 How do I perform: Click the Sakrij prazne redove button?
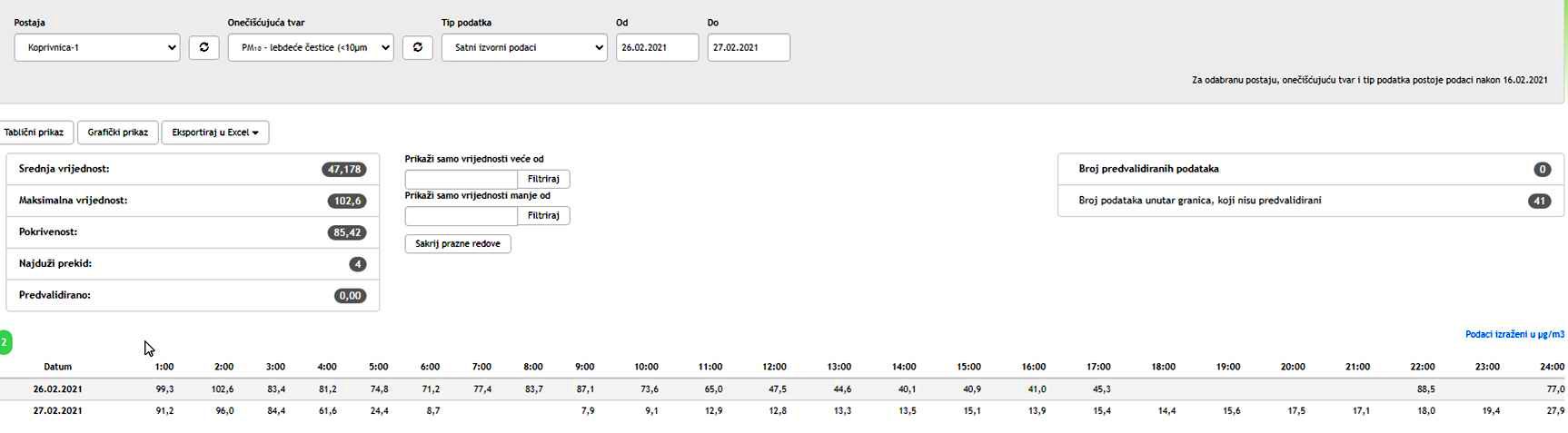click(458, 244)
